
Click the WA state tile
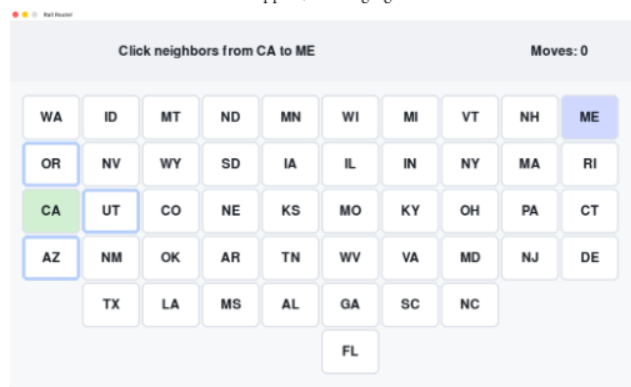(51, 117)
